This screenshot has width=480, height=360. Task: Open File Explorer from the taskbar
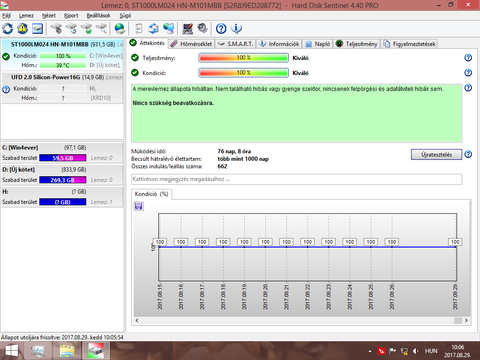67,351
